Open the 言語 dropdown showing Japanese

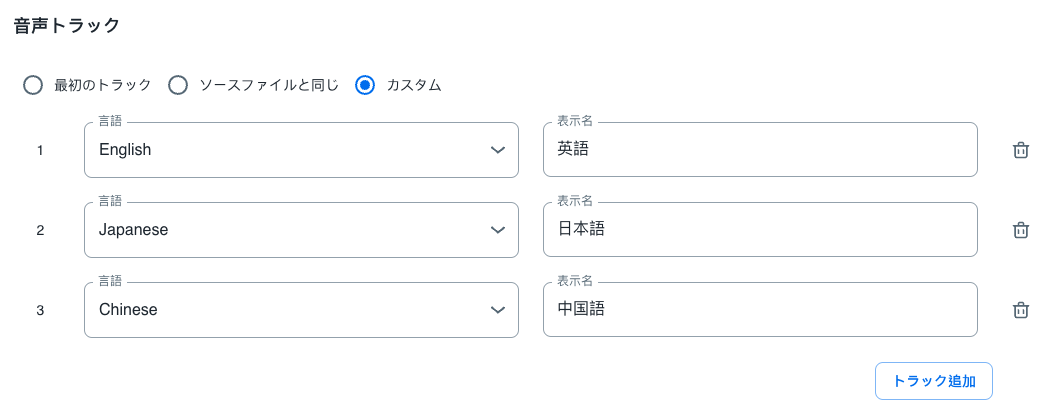tap(290, 230)
